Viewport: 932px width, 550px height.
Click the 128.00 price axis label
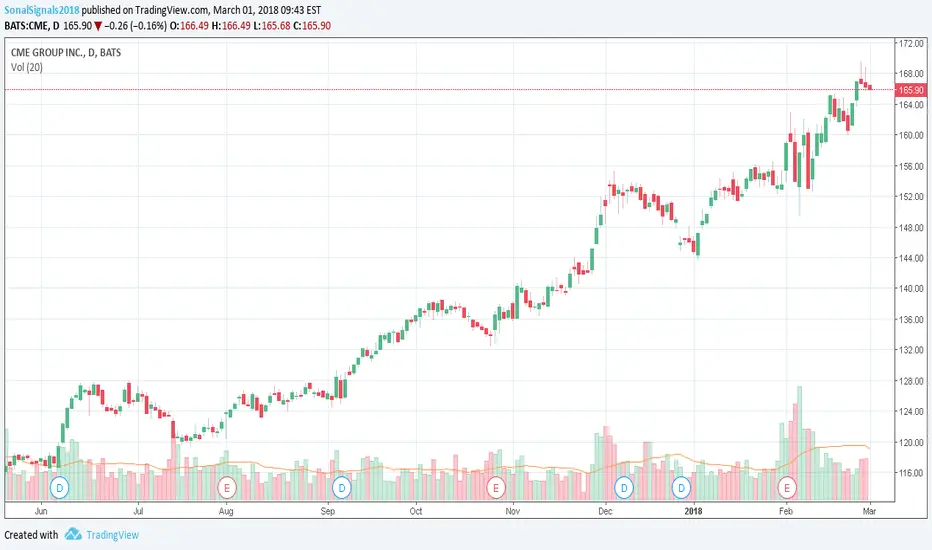pos(912,381)
